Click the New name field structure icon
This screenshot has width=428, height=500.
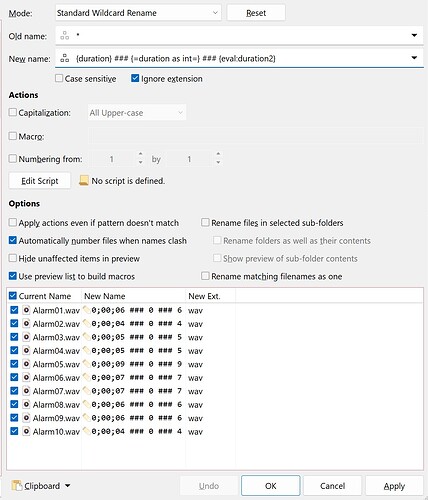pyautogui.click(x=65, y=58)
